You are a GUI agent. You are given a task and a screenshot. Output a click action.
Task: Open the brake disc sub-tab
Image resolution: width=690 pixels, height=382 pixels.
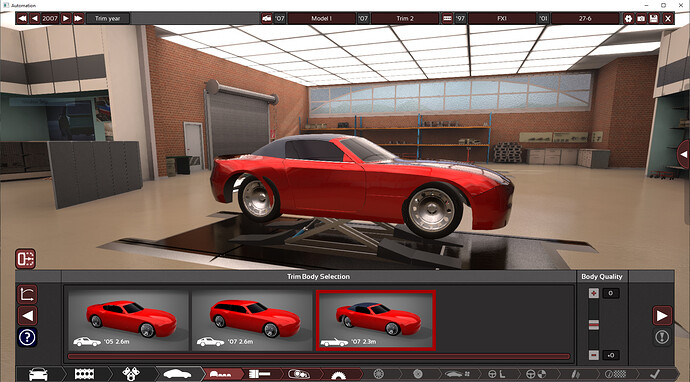418,374
